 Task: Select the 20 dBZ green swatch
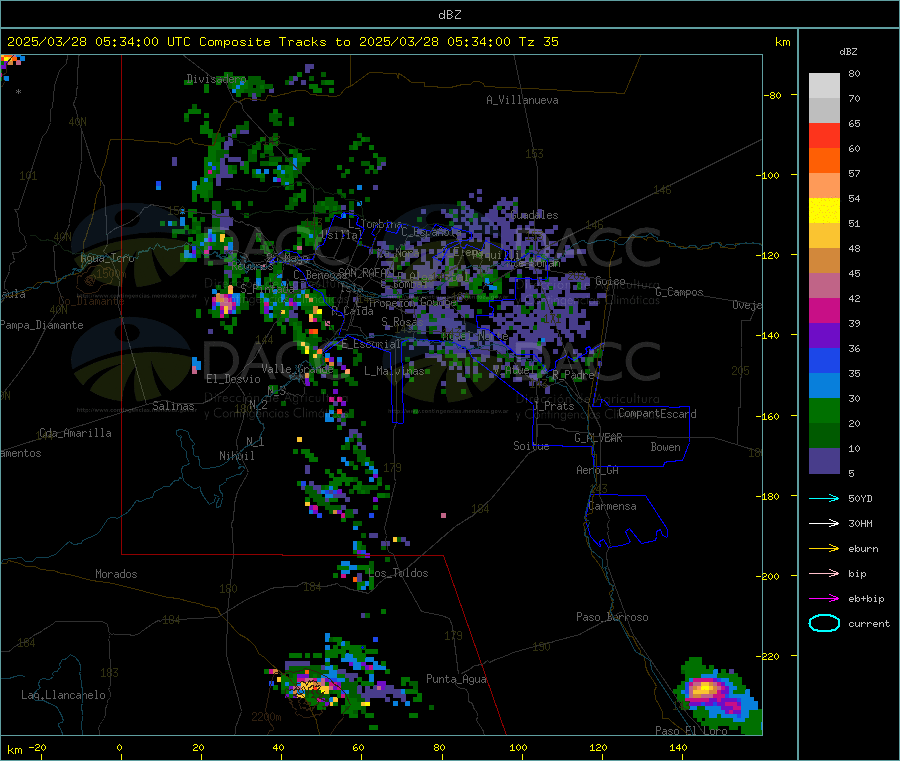(824, 411)
